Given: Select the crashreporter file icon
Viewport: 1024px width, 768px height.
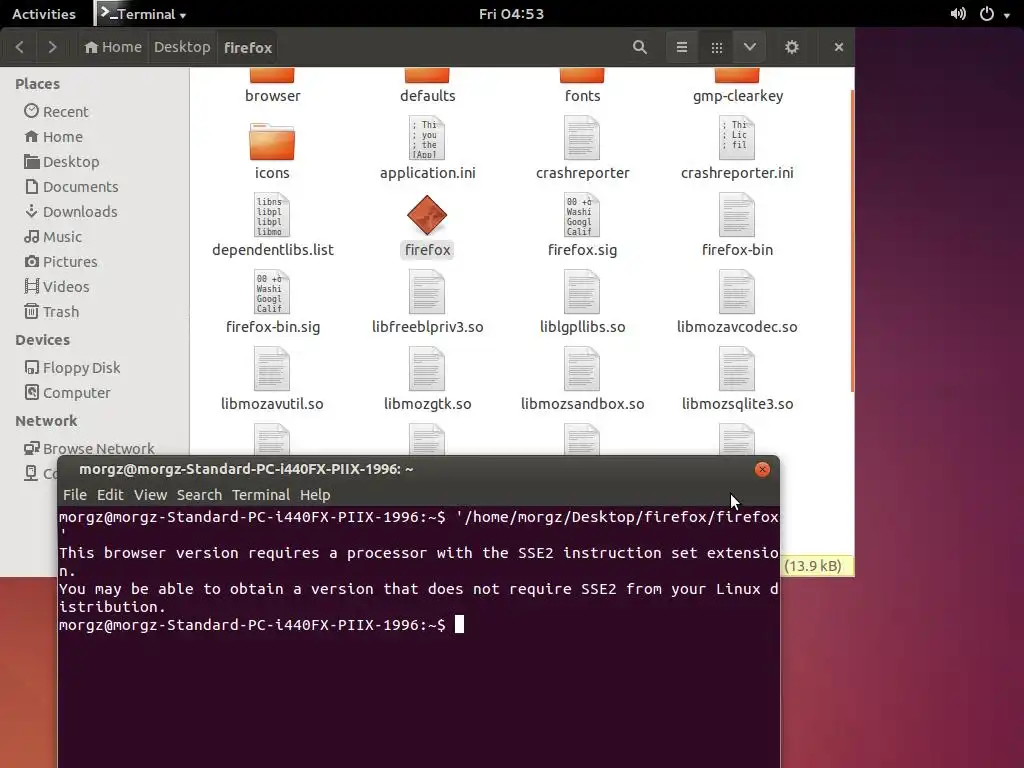Looking at the screenshot, I should coord(581,138).
